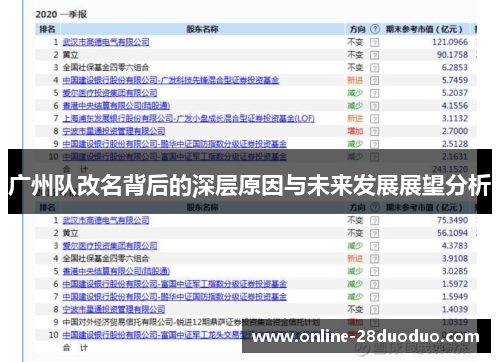Click 全国社保基金四零六组合 in the 3.9108 row

click(x=106, y=258)
